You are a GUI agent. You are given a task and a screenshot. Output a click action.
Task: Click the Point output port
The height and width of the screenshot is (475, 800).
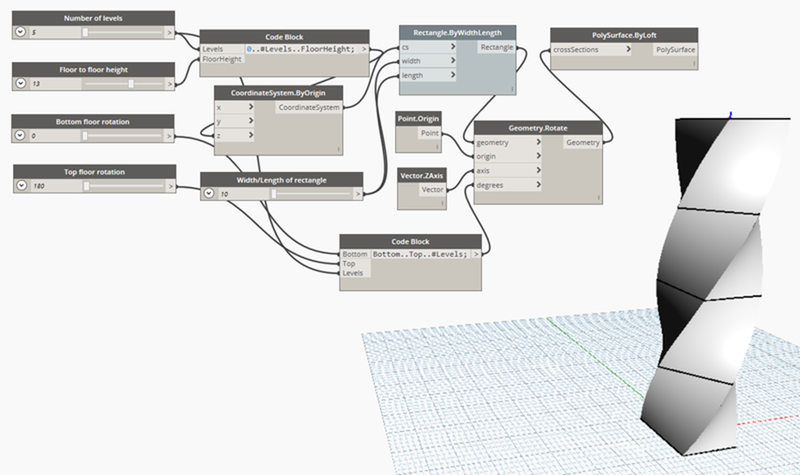tap(429, 133)
